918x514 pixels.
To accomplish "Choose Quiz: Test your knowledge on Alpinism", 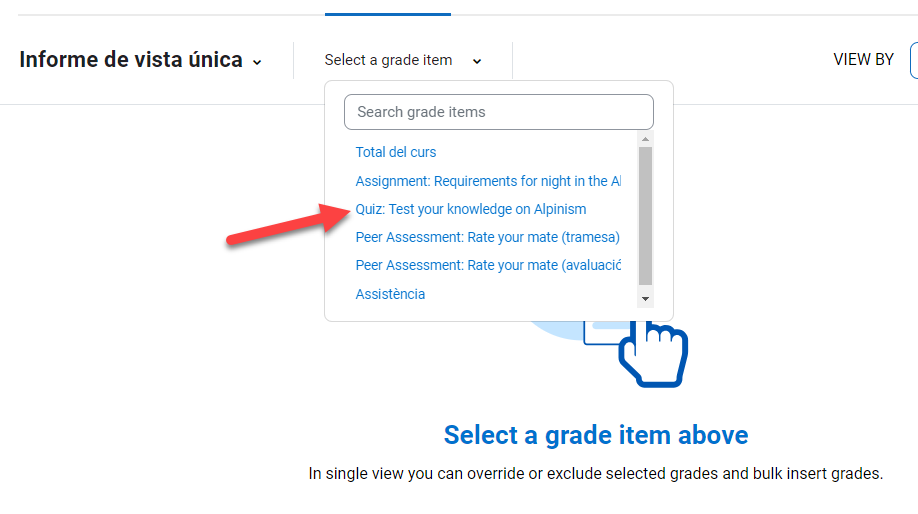I will pyautogui.click(x=471, y=209).
